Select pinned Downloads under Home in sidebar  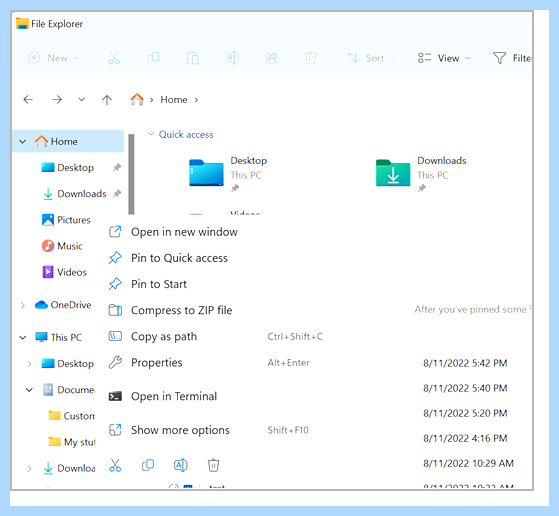(81, 194)
